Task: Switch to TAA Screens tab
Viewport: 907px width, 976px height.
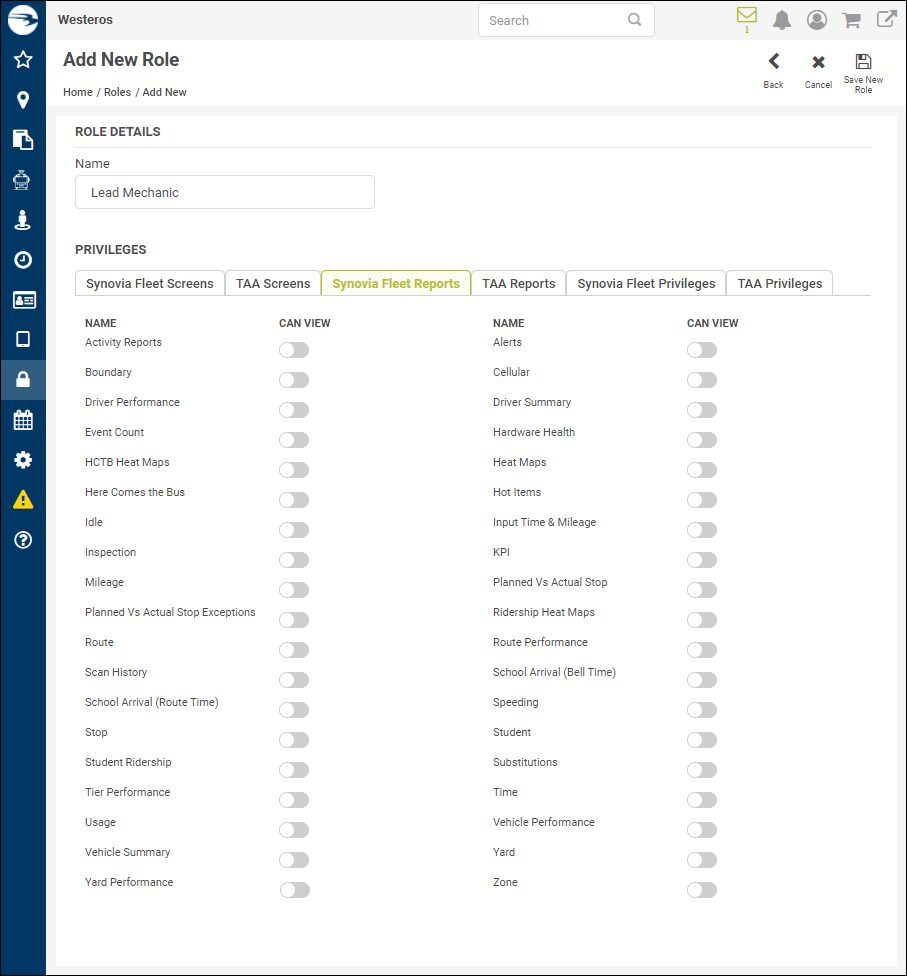Action: click(273, 283)
